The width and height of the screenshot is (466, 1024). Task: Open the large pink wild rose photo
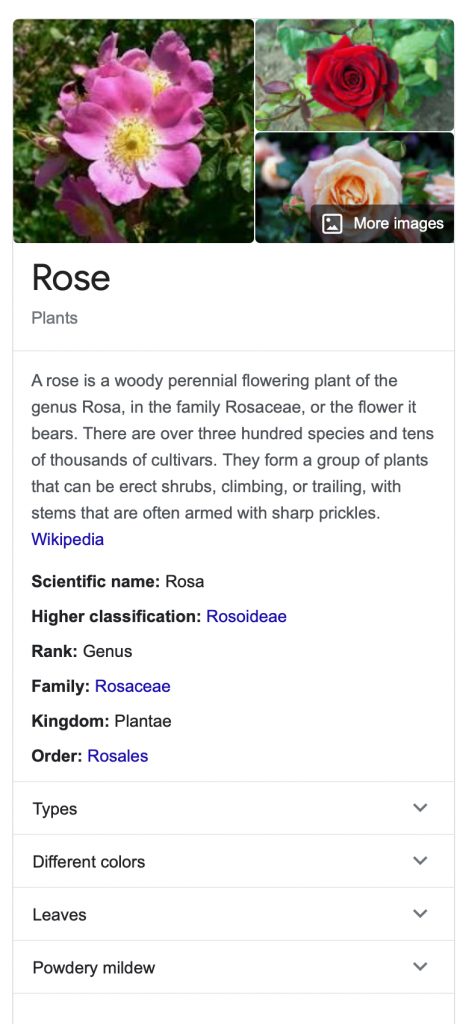[133, 131]
